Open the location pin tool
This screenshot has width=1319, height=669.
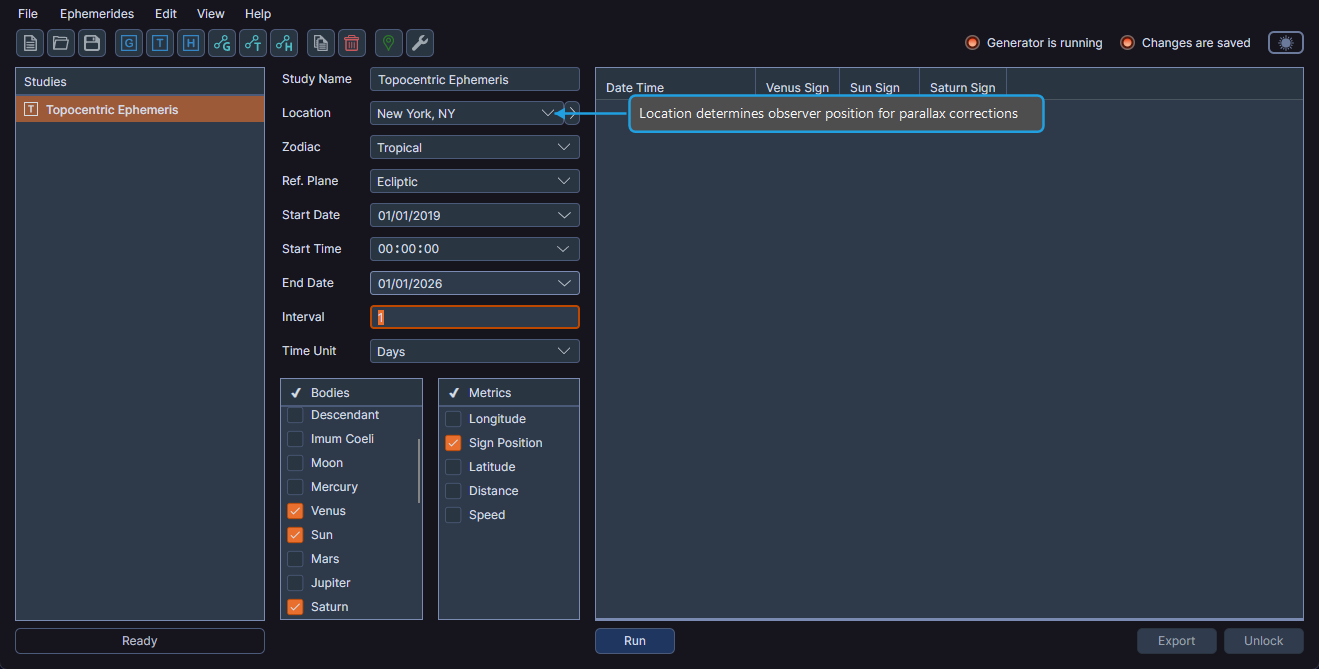388,43
